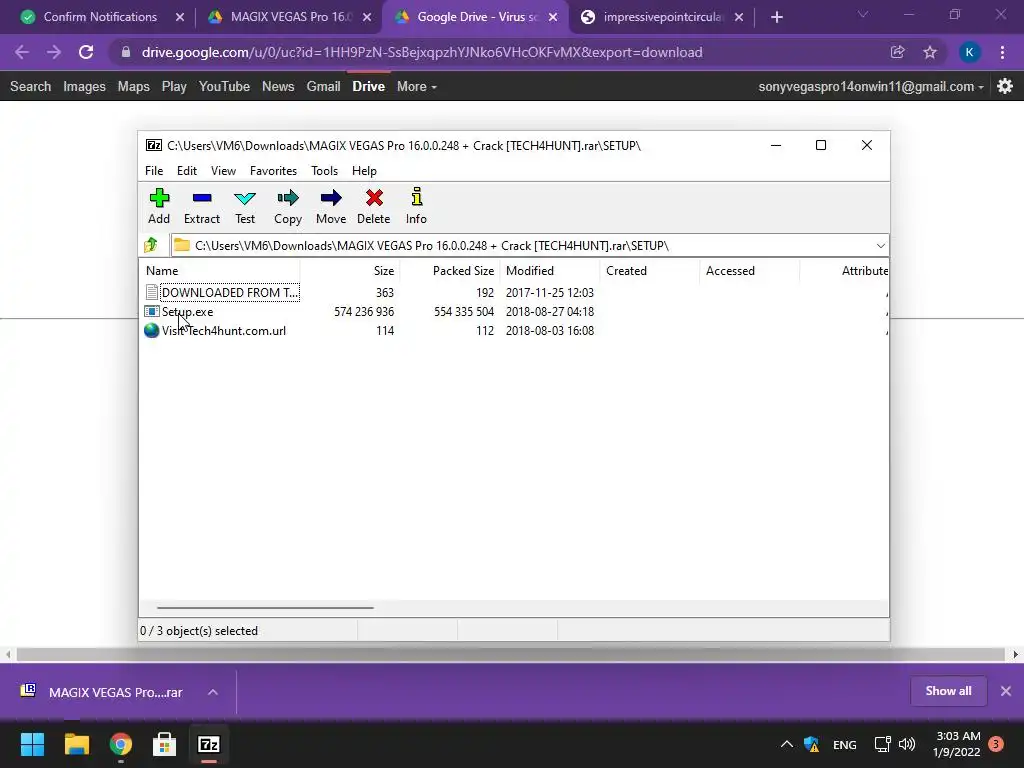Sort files by the Created column
Screen dimensions: 1024x768
(650, 270)
